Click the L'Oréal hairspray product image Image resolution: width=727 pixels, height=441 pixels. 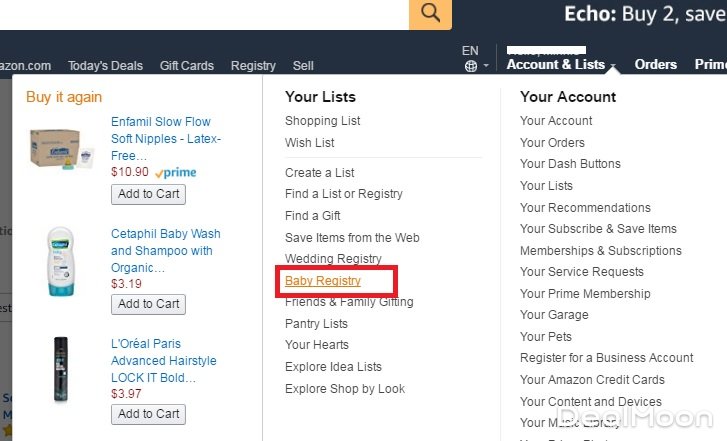pyautogui.click(x=61, y=371)
